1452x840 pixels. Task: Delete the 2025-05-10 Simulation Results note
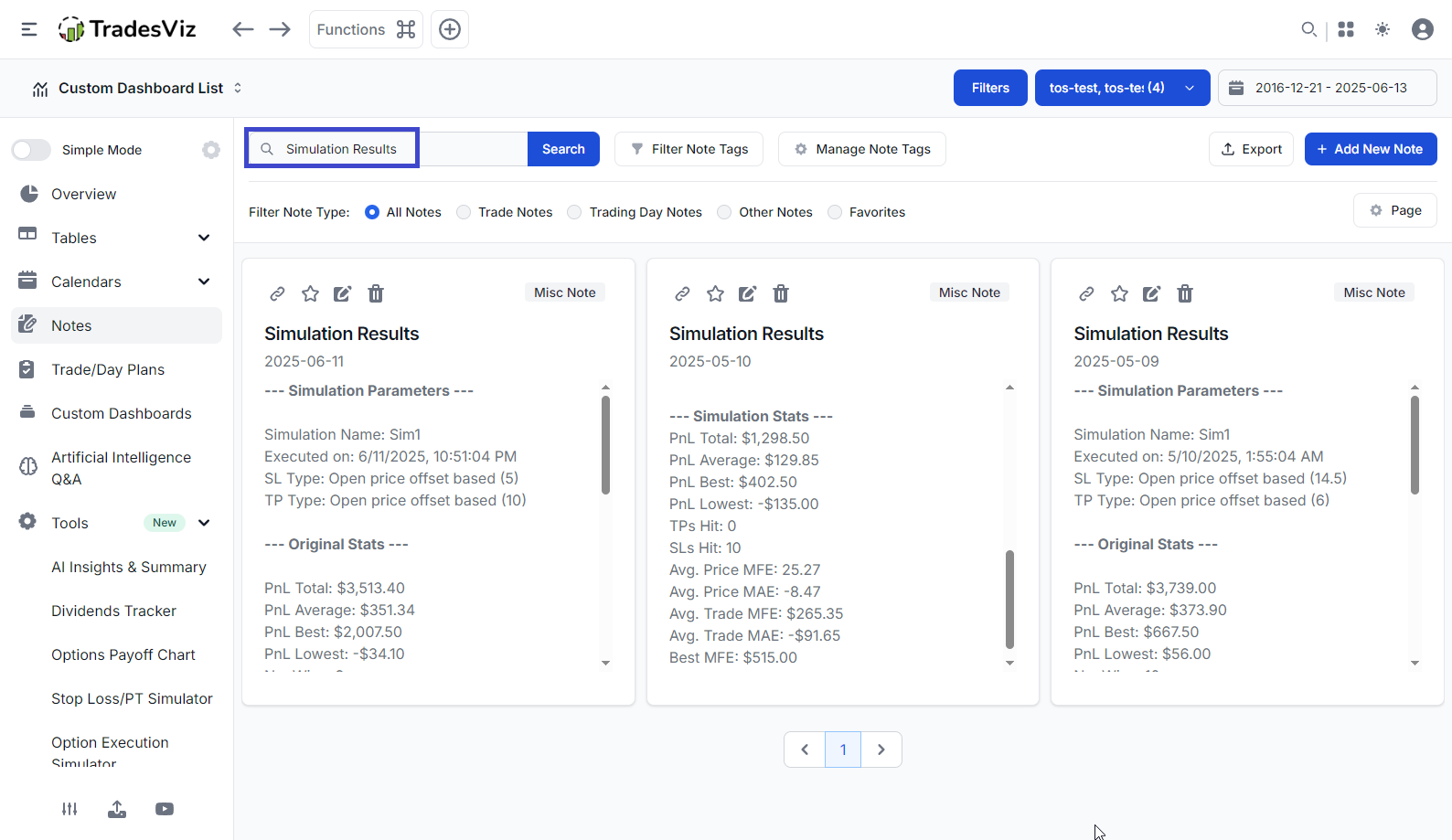click(x=781, y=293)
